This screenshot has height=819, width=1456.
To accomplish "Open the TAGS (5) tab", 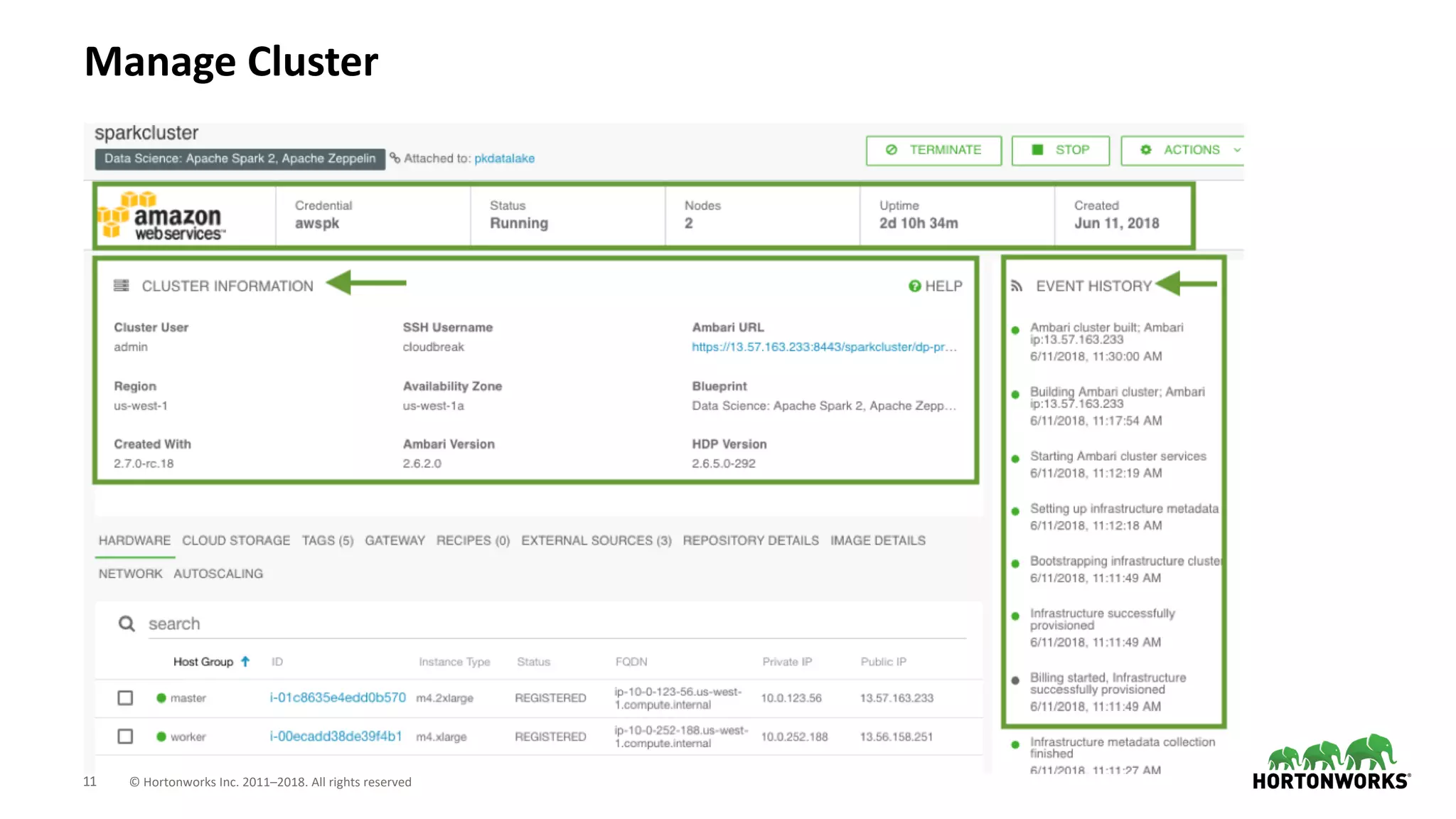I will click(328, 540).
